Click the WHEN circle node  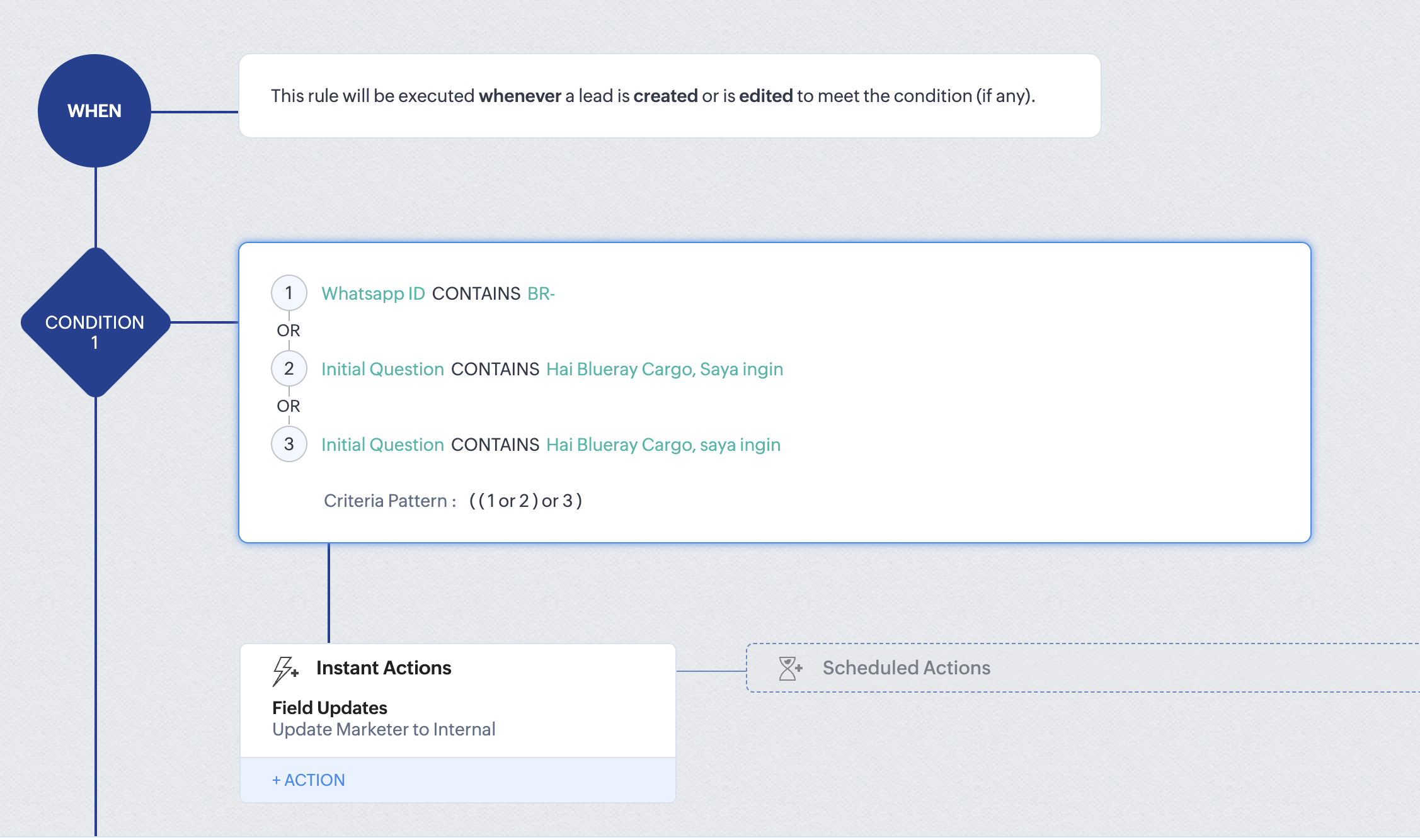tap(94, 111)
